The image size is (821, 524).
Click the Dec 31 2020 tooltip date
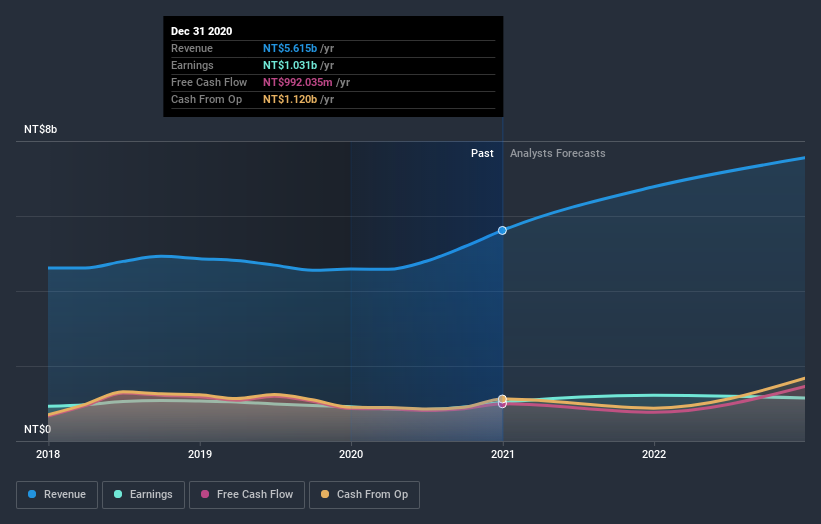(x=202, y=31)
